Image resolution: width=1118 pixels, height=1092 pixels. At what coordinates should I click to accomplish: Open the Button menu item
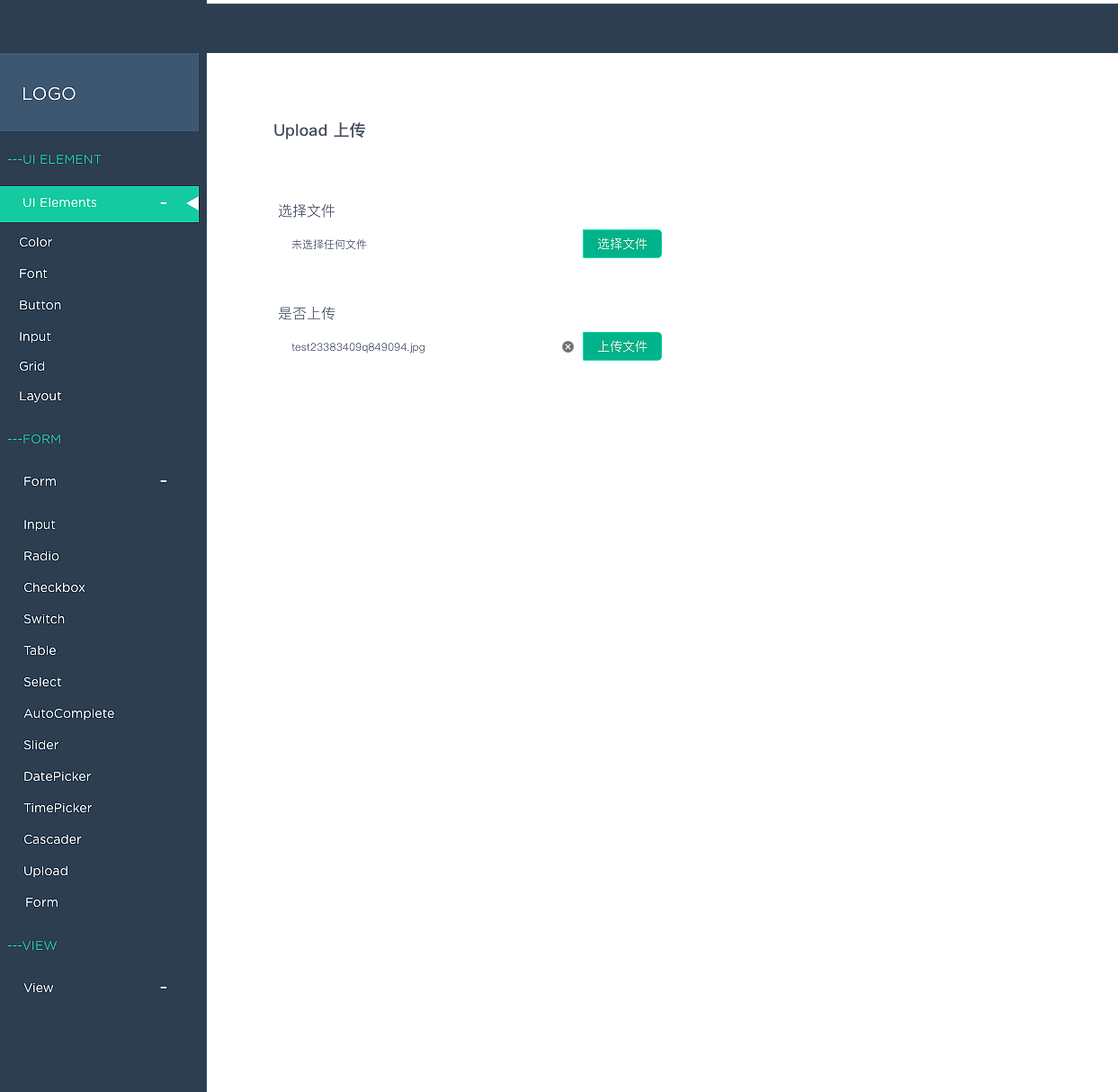pos(40,305)
